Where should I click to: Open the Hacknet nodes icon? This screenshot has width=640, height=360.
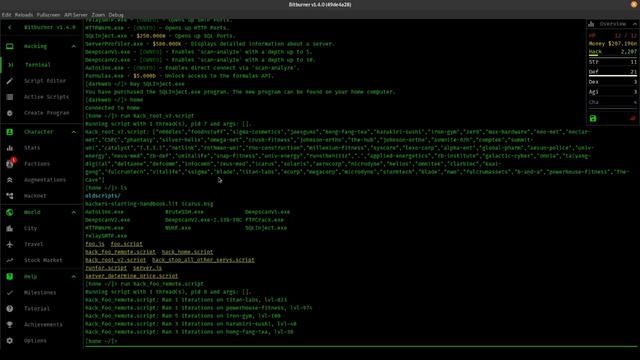(10, 196)
